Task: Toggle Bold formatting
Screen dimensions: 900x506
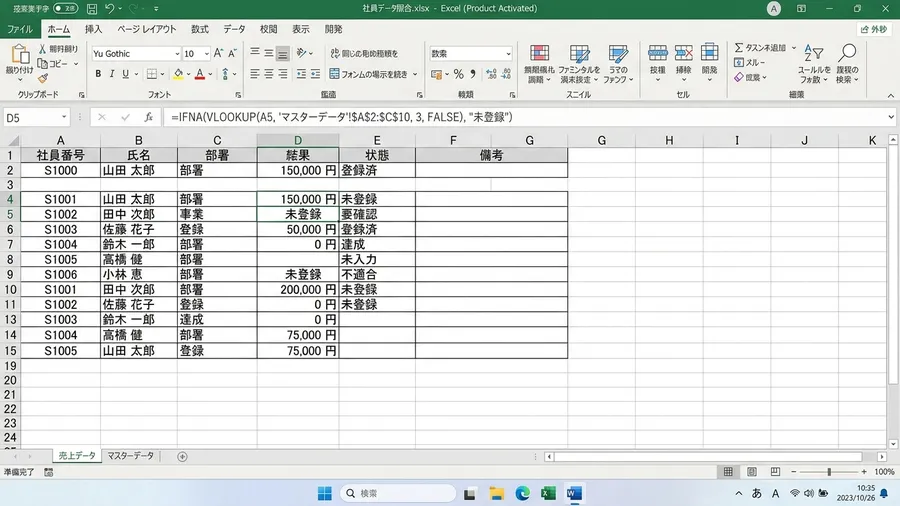Action: [98, 74]
